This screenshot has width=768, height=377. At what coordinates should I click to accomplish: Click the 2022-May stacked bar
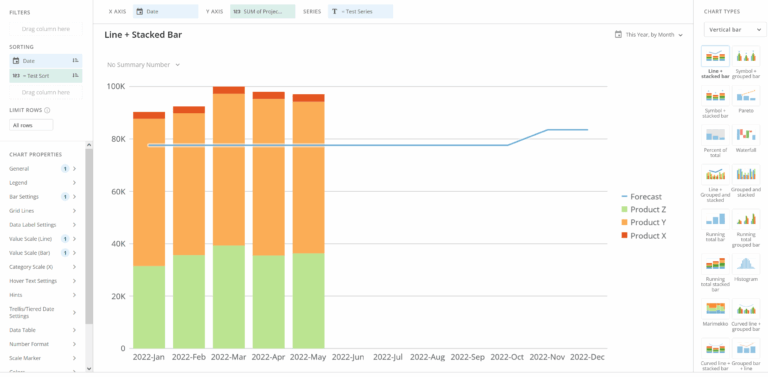(x=309, y=221)
